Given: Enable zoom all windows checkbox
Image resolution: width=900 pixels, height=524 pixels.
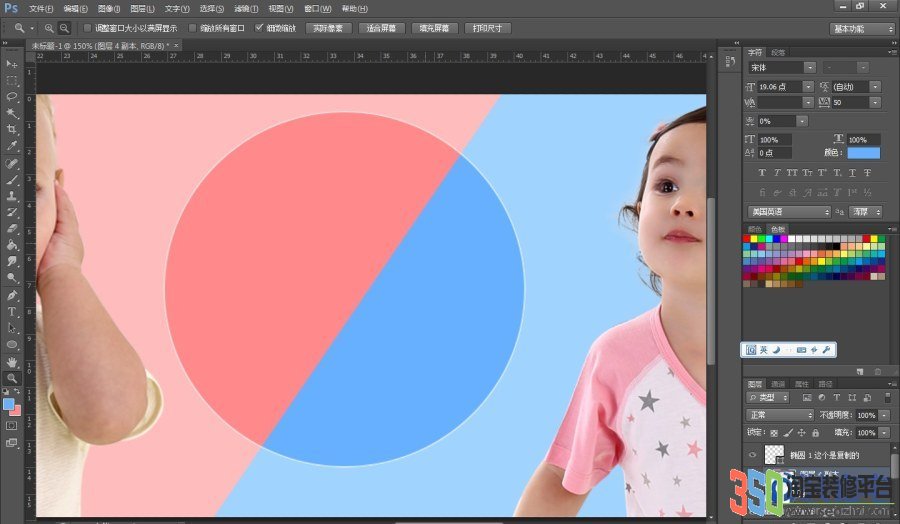Looking at the screenshot, I should [192, 28].
